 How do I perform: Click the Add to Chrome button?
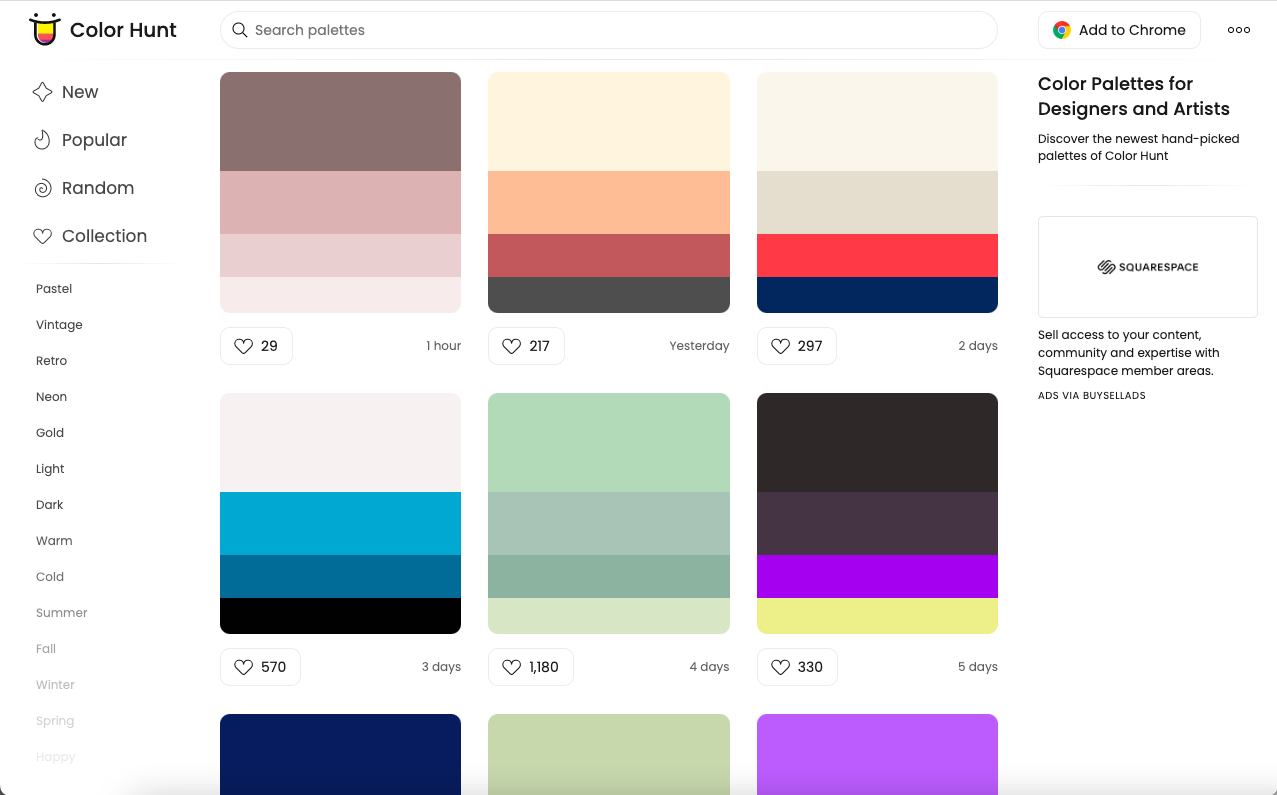(1119, 30)
